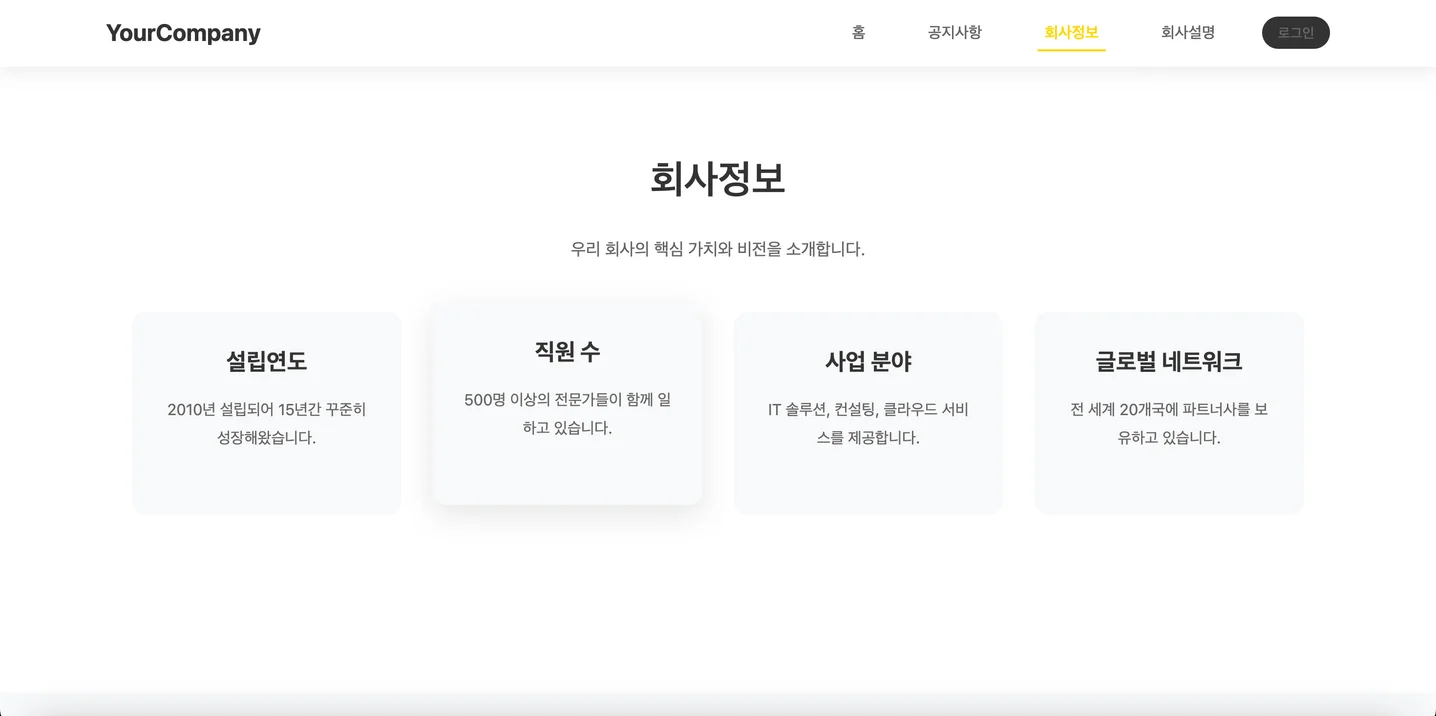Click the subtitle about 핵심 가치와 비전
The width and height of the screenshot is (1436, 716).
pyautogui.click(x=718, y=249)
